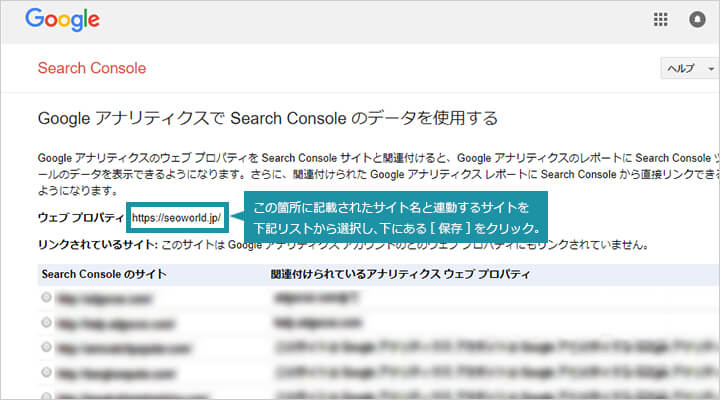
Task: Select the fourth radio button in the site list
Action: tap(46, 372)
